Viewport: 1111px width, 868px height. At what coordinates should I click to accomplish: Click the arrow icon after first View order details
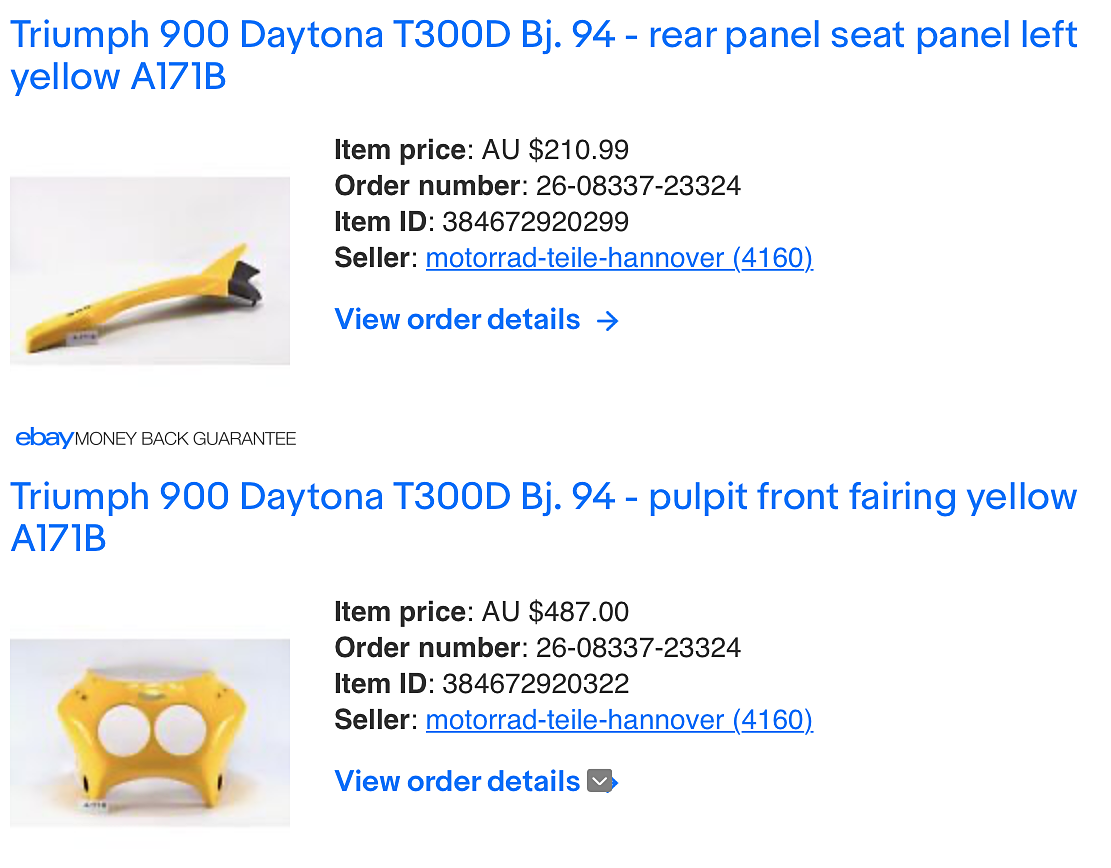pos(607,321)
